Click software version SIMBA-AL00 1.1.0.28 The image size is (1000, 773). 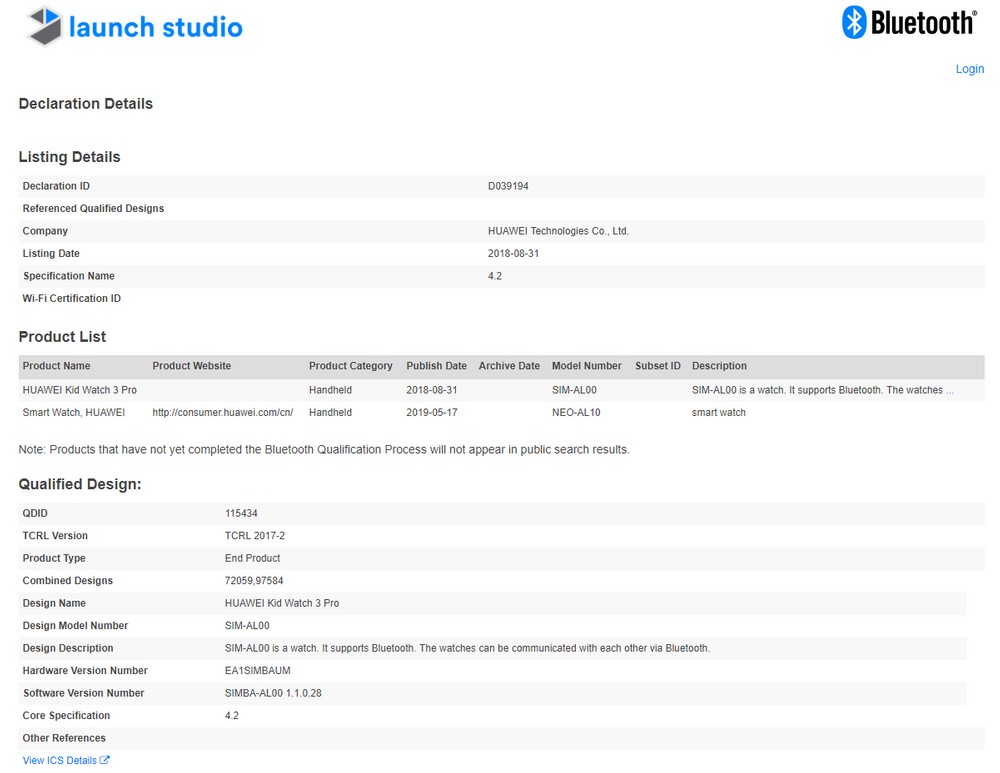point(273,693)
